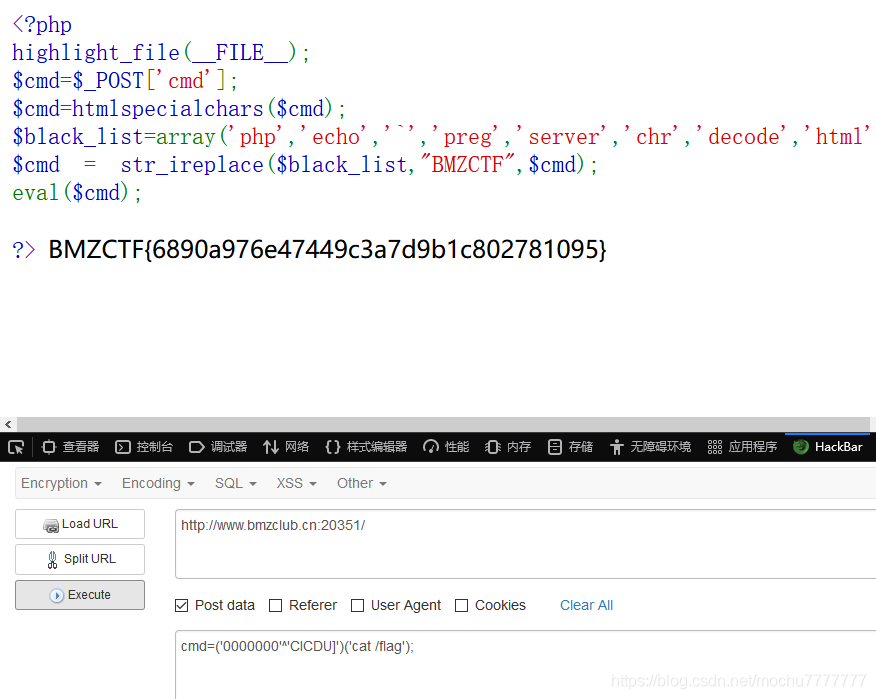
Task: Focus the post data cmd text area
Action: click(x=525, y=665)
